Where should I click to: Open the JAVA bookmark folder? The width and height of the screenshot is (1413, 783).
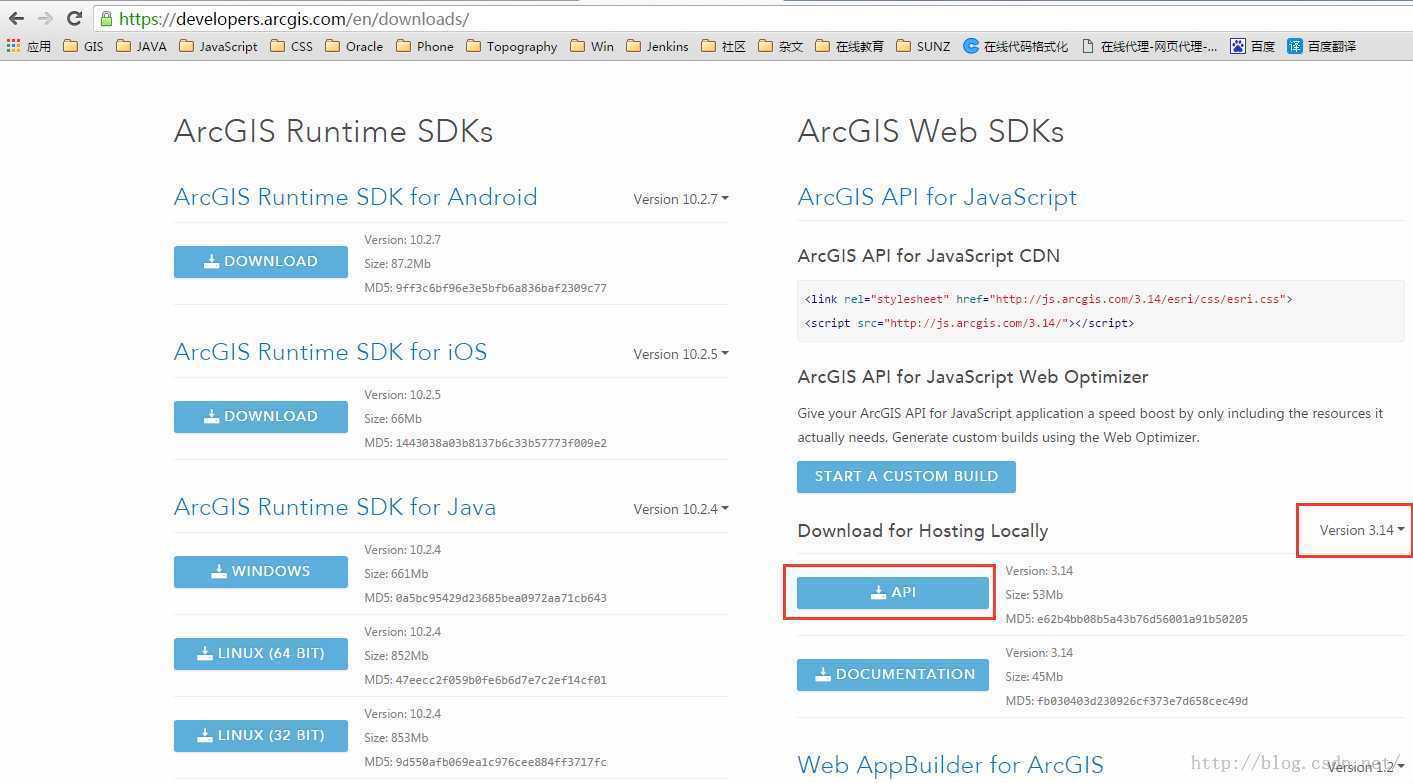141,46
